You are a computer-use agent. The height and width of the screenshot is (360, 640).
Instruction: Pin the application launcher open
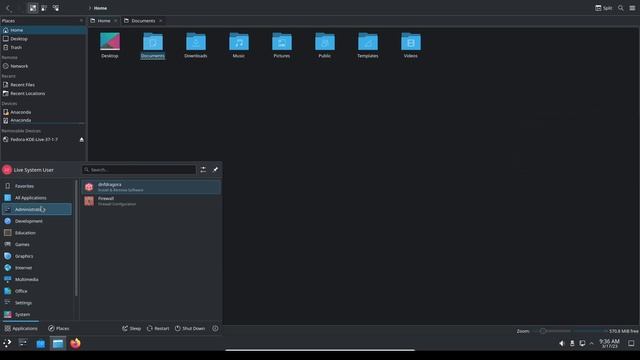[x=216, y=170]
